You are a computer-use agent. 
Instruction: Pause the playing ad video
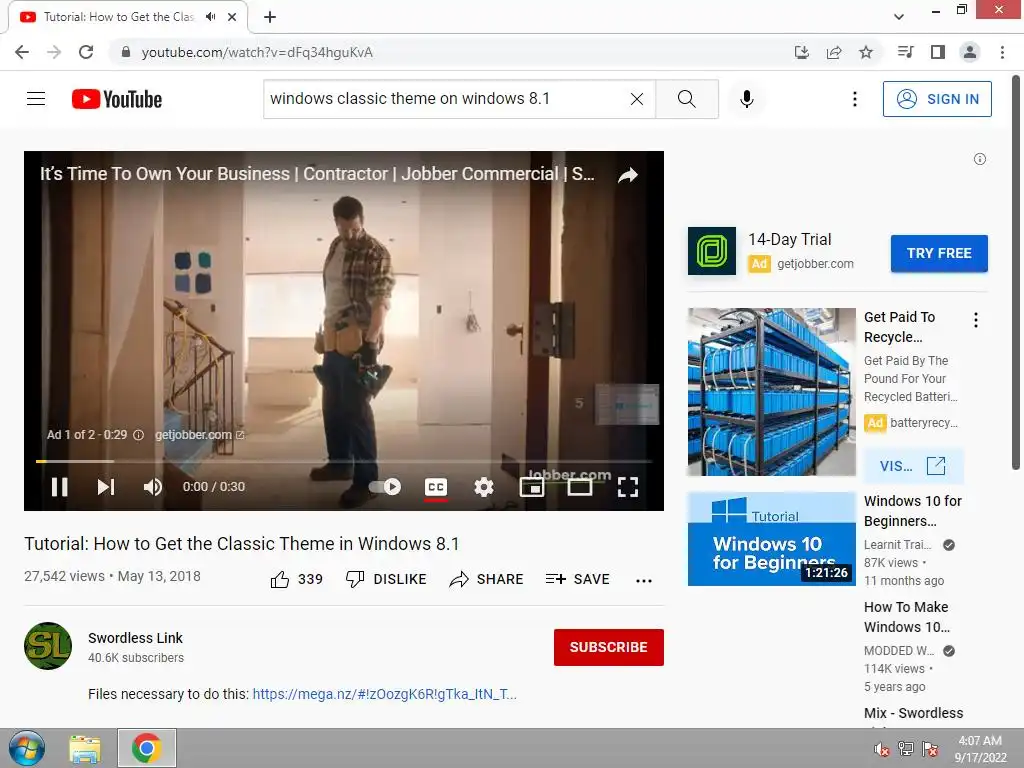pyautogui.click(x=59, y=487)
